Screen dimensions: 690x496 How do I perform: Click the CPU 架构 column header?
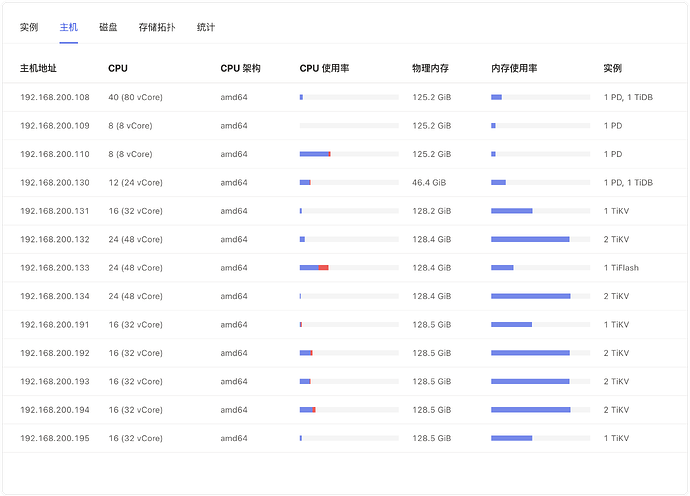[x=240, y=68]
